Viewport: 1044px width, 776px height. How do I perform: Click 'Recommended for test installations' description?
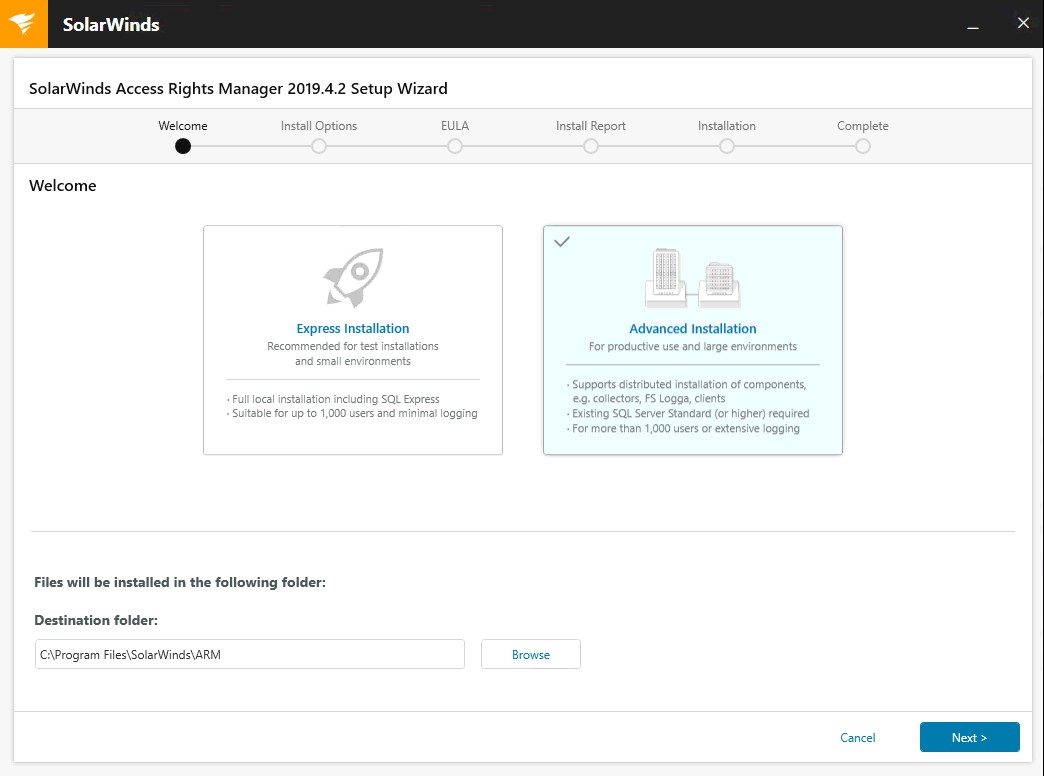(x=353, y=354)
